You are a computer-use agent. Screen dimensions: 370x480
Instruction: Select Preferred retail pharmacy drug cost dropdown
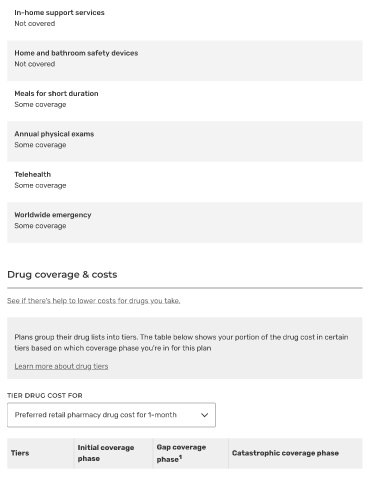111,415
